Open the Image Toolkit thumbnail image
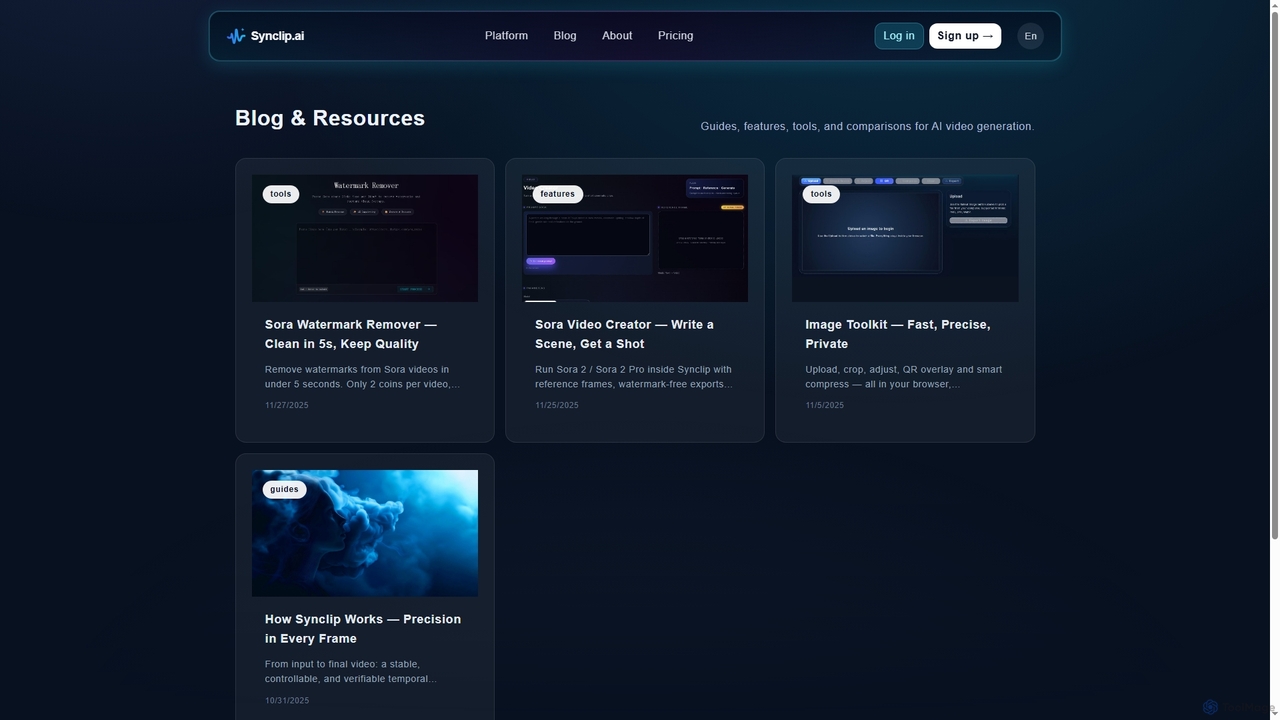Image resolution: width=1280 pixels, height=720 pixels. (x=905, y=238)
